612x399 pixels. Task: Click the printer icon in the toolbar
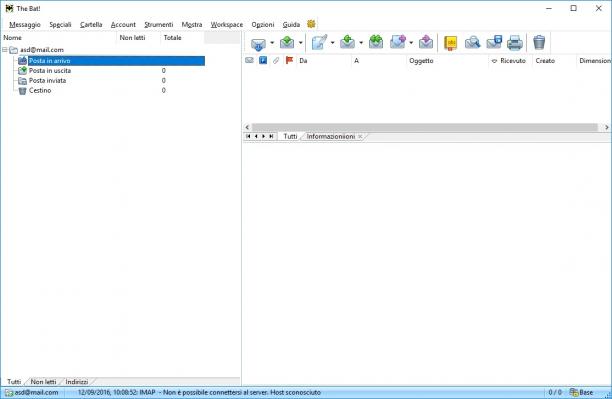515,43
